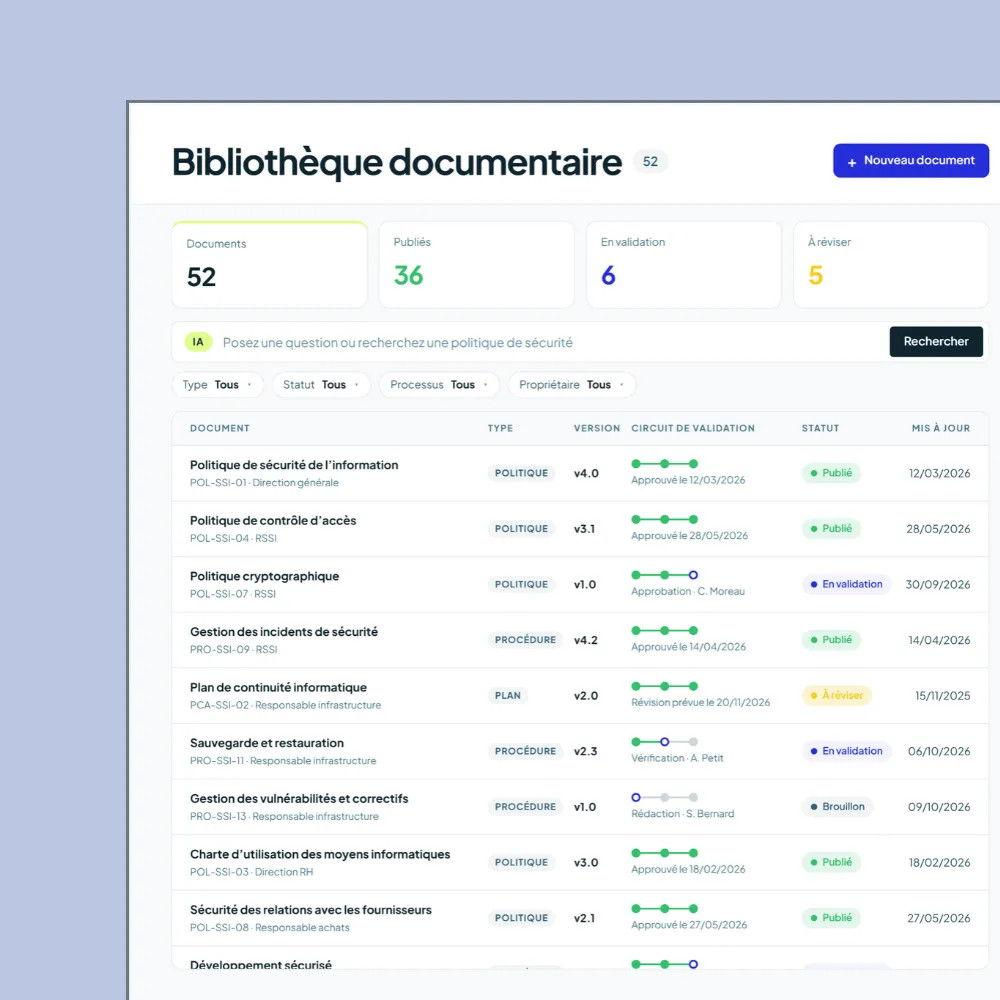Image resolution: width=1000 pixels, height=1000 pixels.
Task: Click 'Rédaction · S. Bernard' step label
Action: click(x=682, y=814)
